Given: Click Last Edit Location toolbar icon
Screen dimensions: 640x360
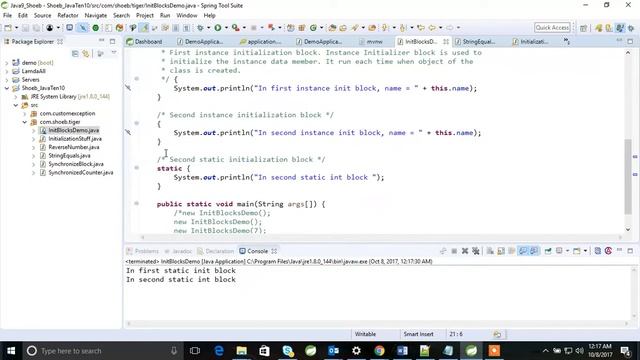Looking at the screenshot, I should tap(421, 28).
